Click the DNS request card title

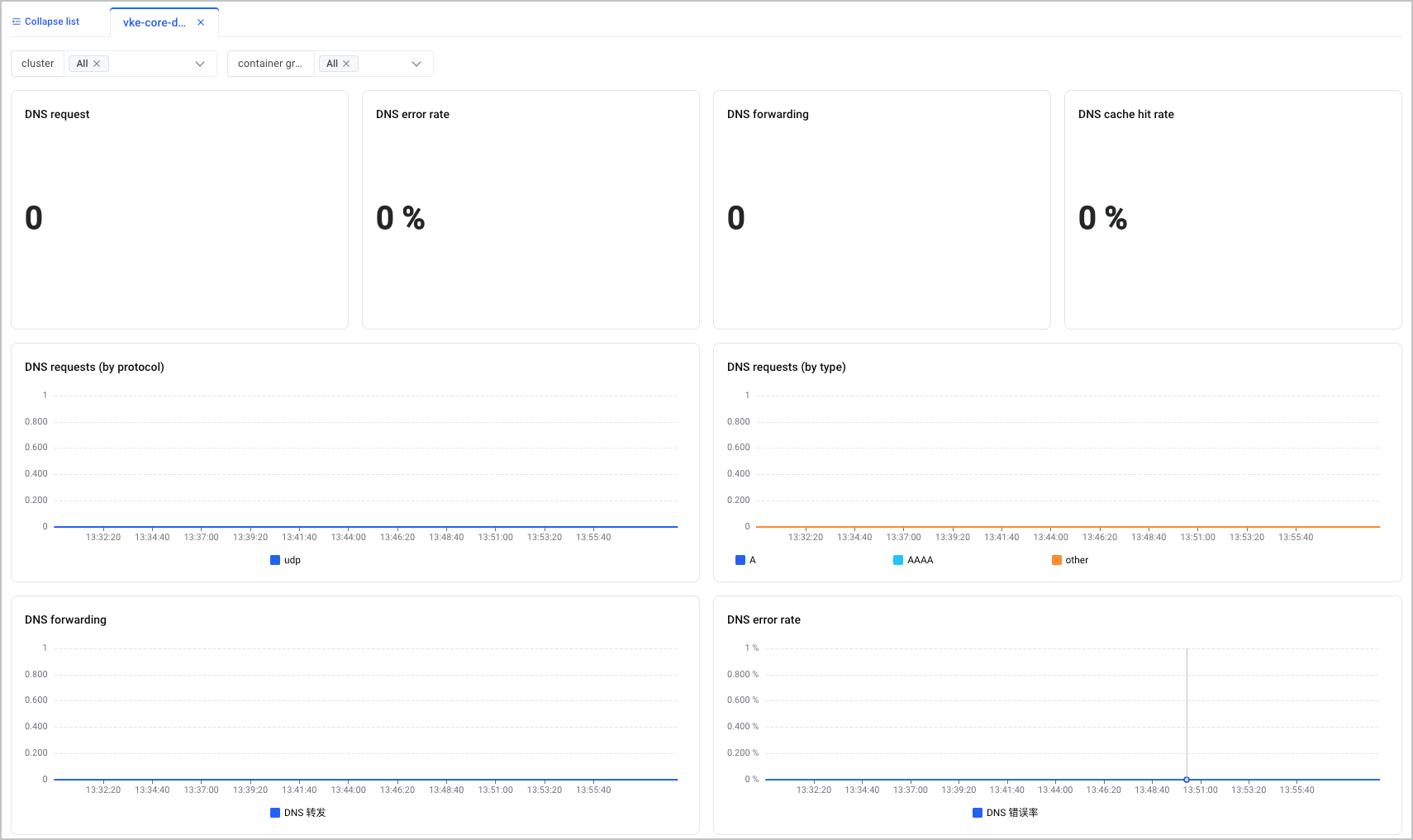[x=57, y=114]
